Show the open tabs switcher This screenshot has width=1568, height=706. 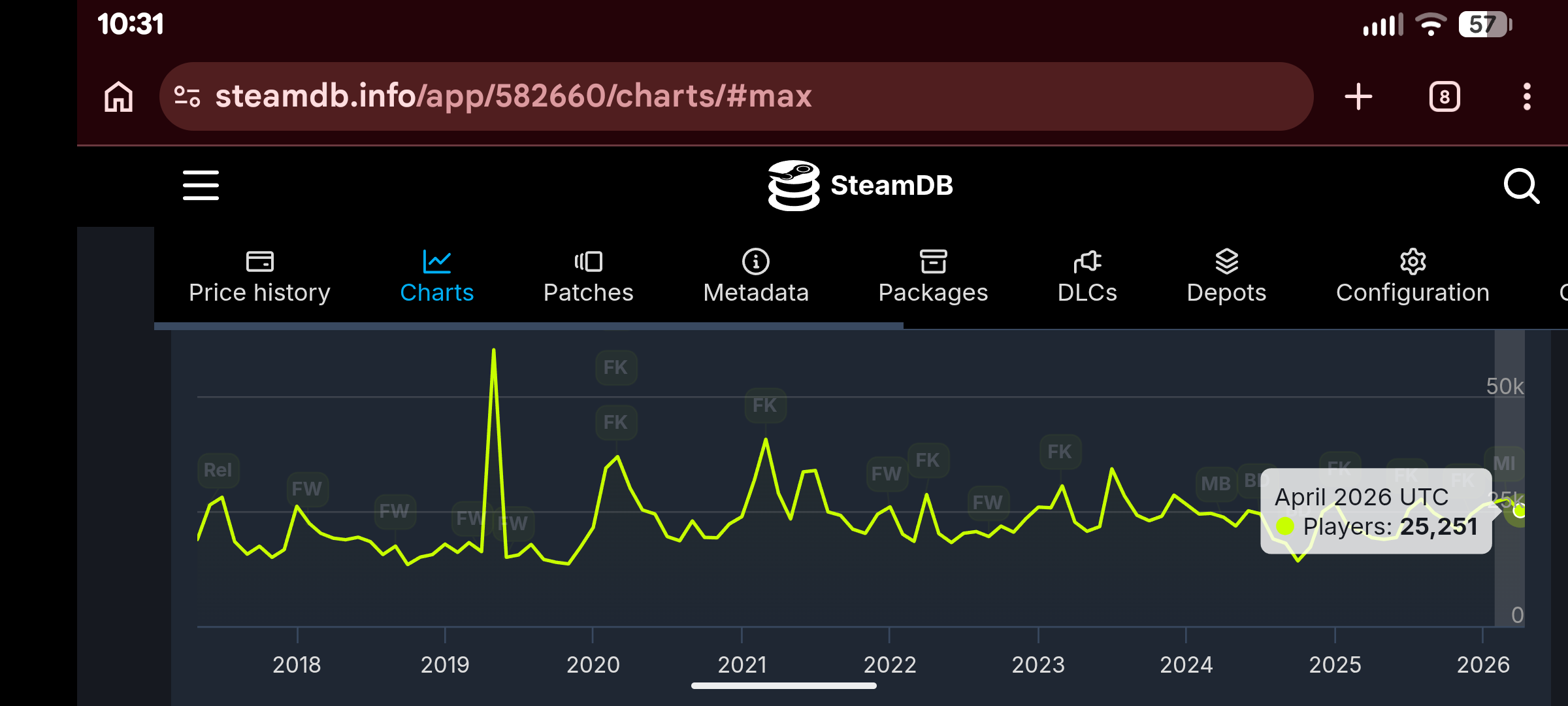click(1445, 97)
